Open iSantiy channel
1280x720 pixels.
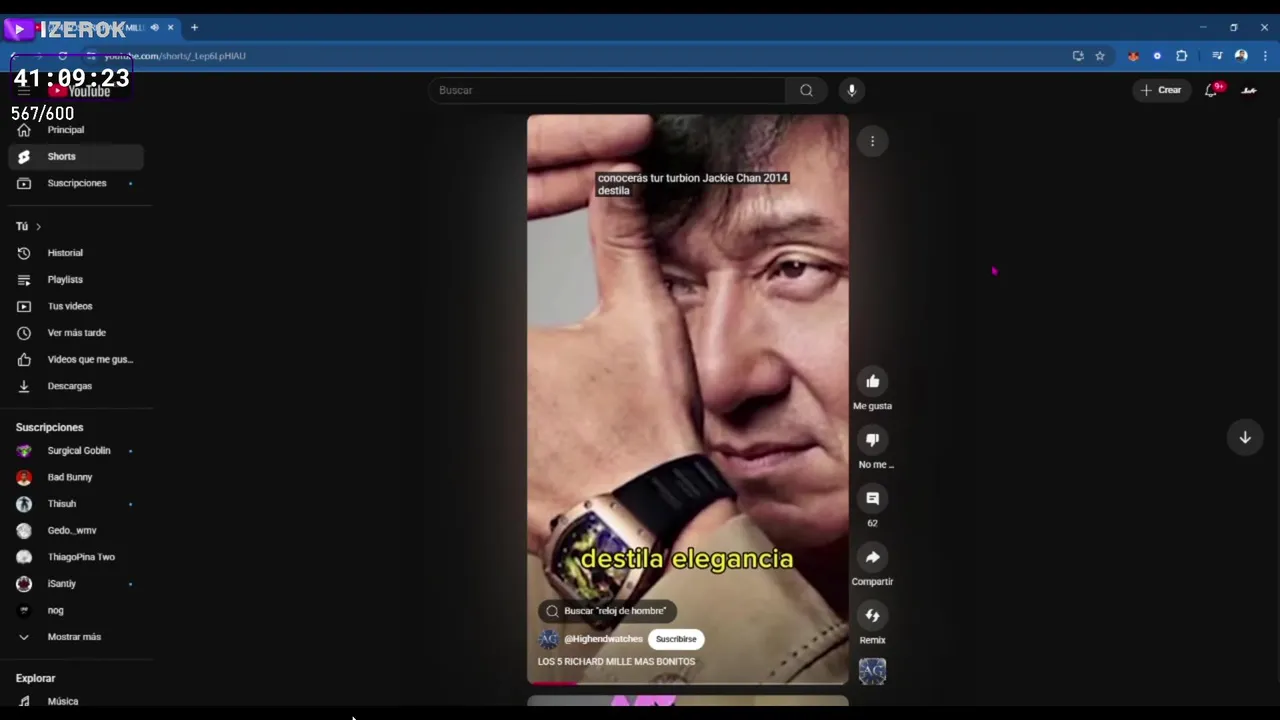pyautogui.click(x=76, y=584)
